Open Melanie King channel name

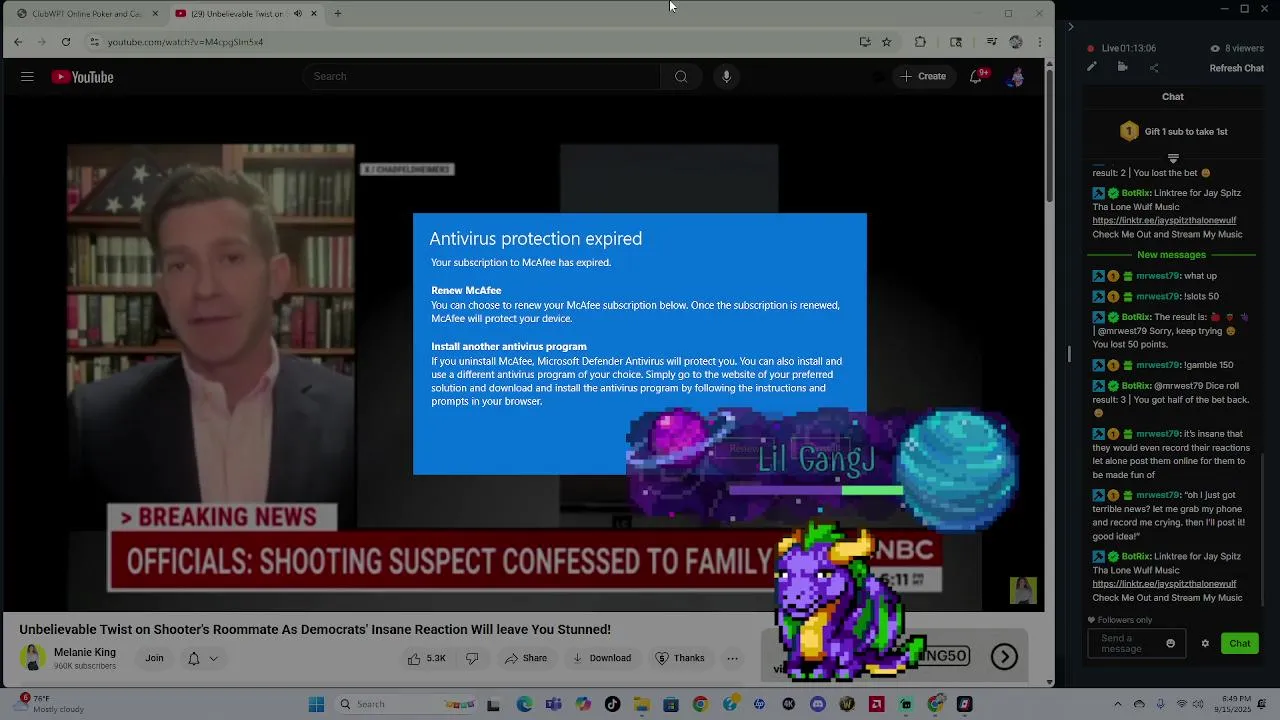(x=85, y=652)
